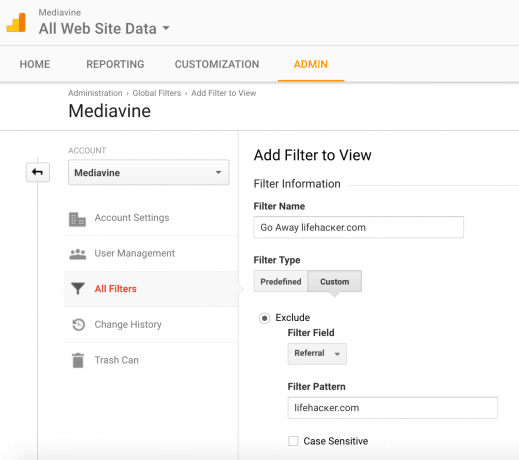Image resolution: width=519 pixels, height=460 pixels.
Task: Select the Predefined filter type button
Action: point(281,282)
